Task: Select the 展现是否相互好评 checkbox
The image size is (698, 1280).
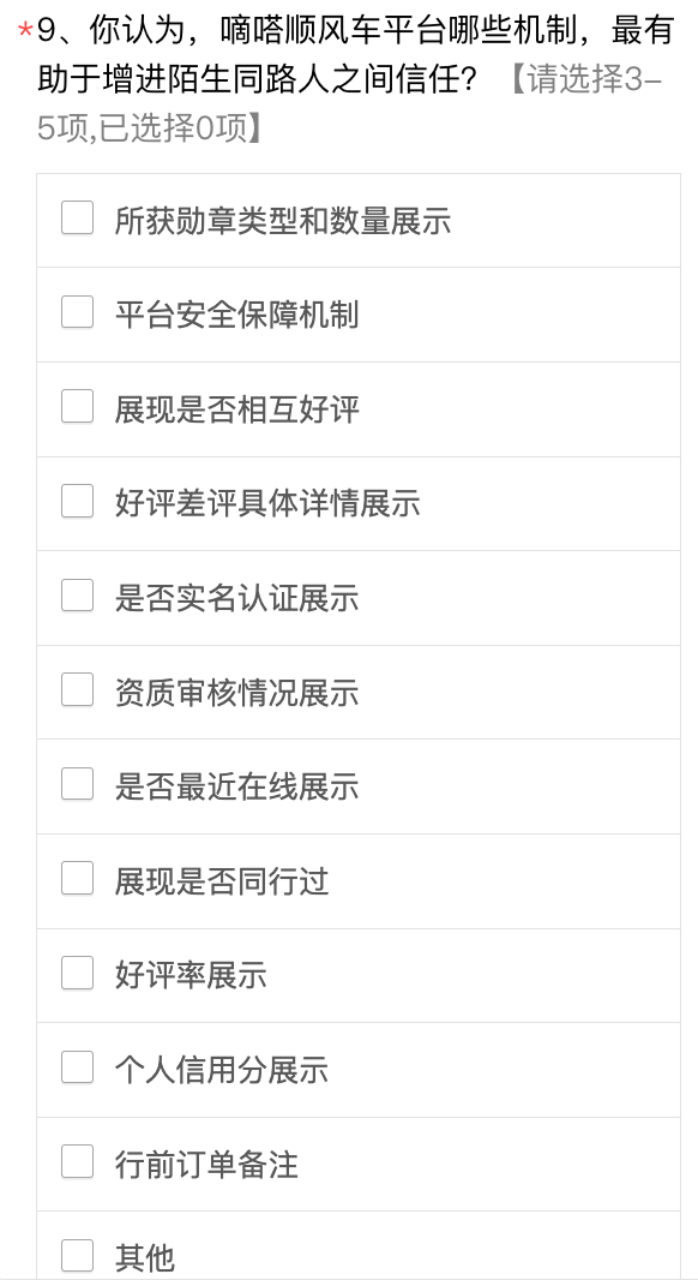Action: 77,407
